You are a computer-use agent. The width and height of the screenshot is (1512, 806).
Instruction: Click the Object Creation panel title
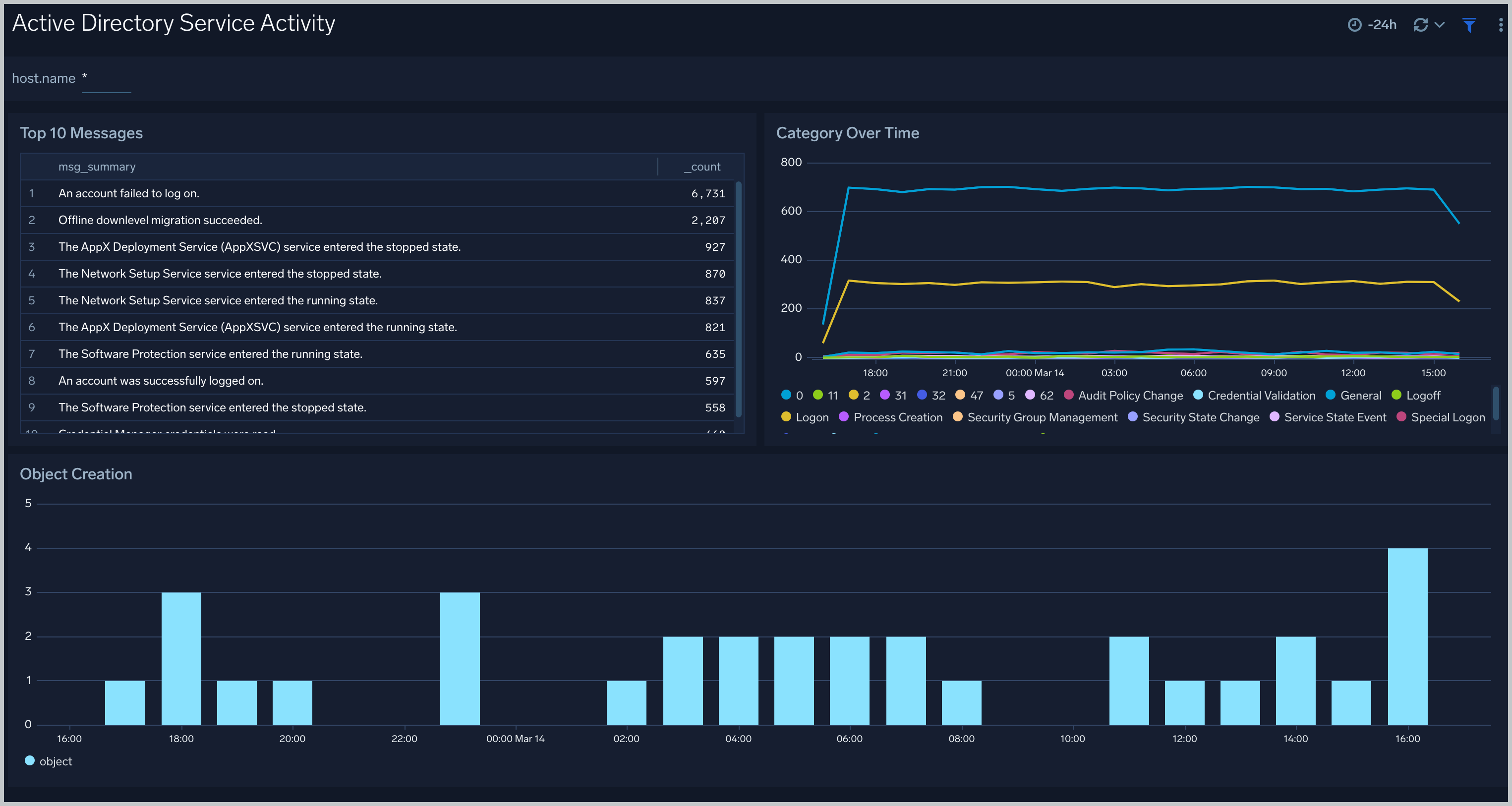[76, 474]
